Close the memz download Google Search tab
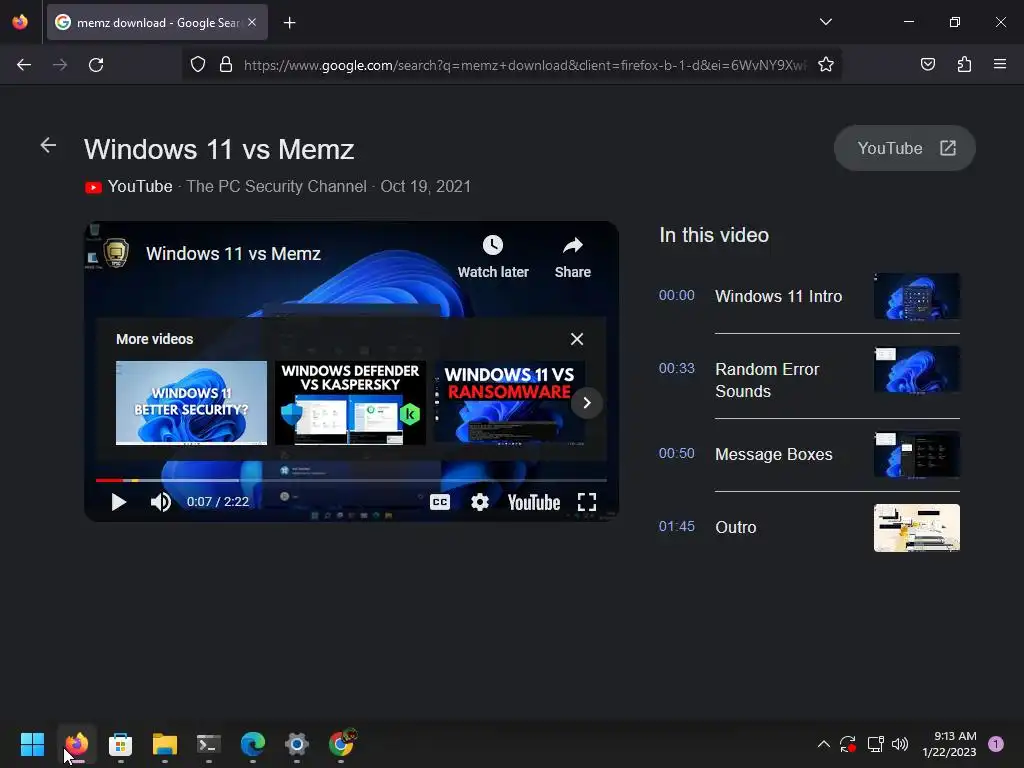This screenshot has width=1024, height=768. click(x=252, y=22)
